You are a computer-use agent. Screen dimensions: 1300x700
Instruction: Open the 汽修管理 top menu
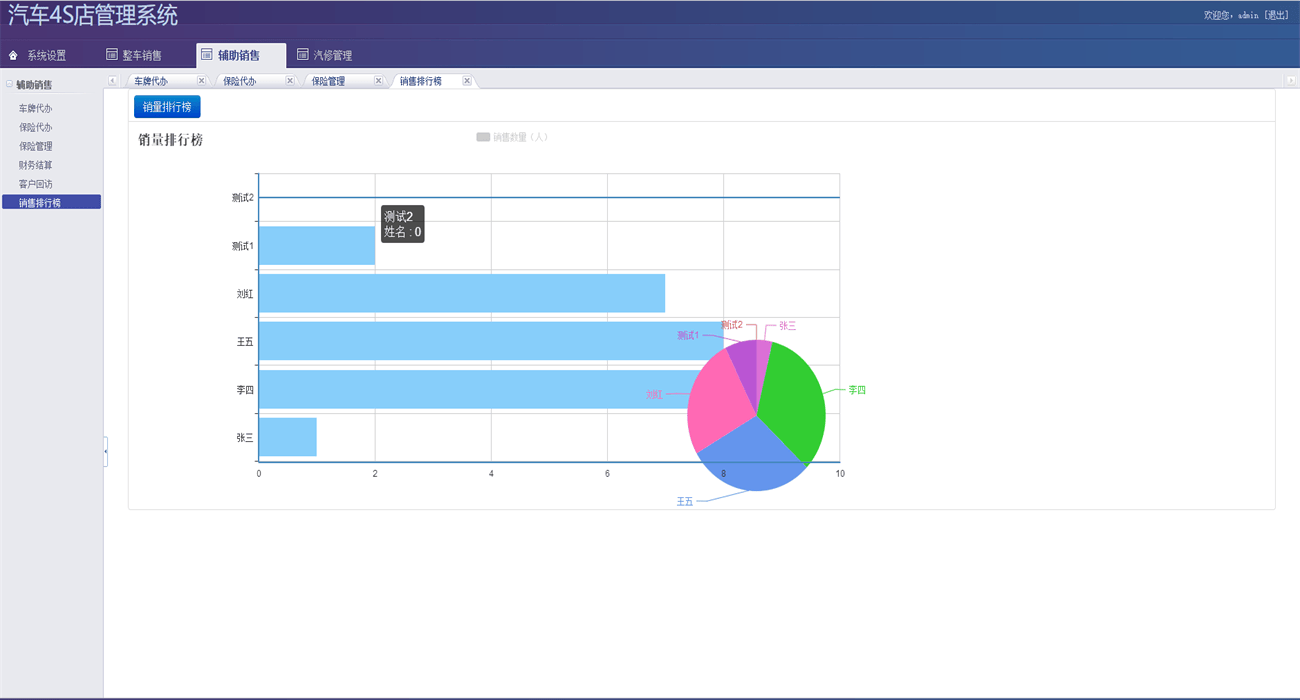click(324, 56)
